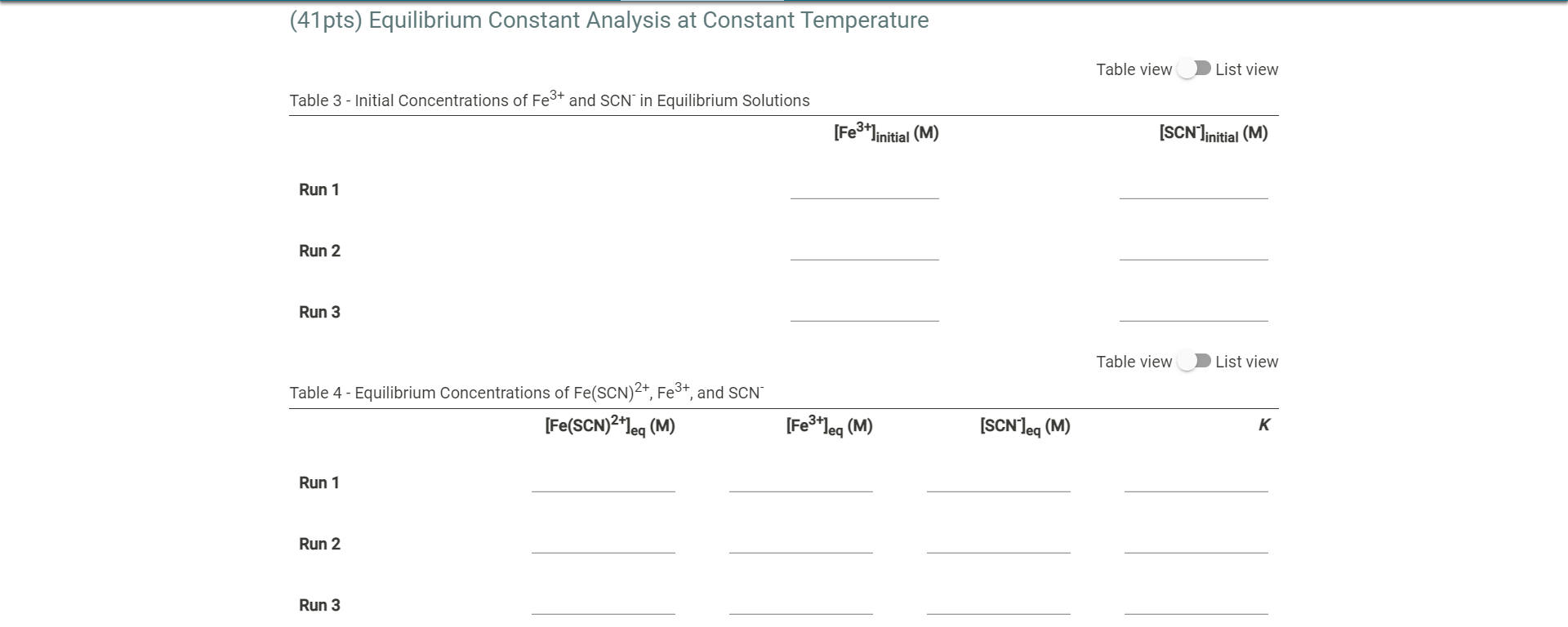Enter Run 1 equilibrium constant K value
Image resolution: width=1568 pixels, height=627 pixels.
click(1196, 486)
